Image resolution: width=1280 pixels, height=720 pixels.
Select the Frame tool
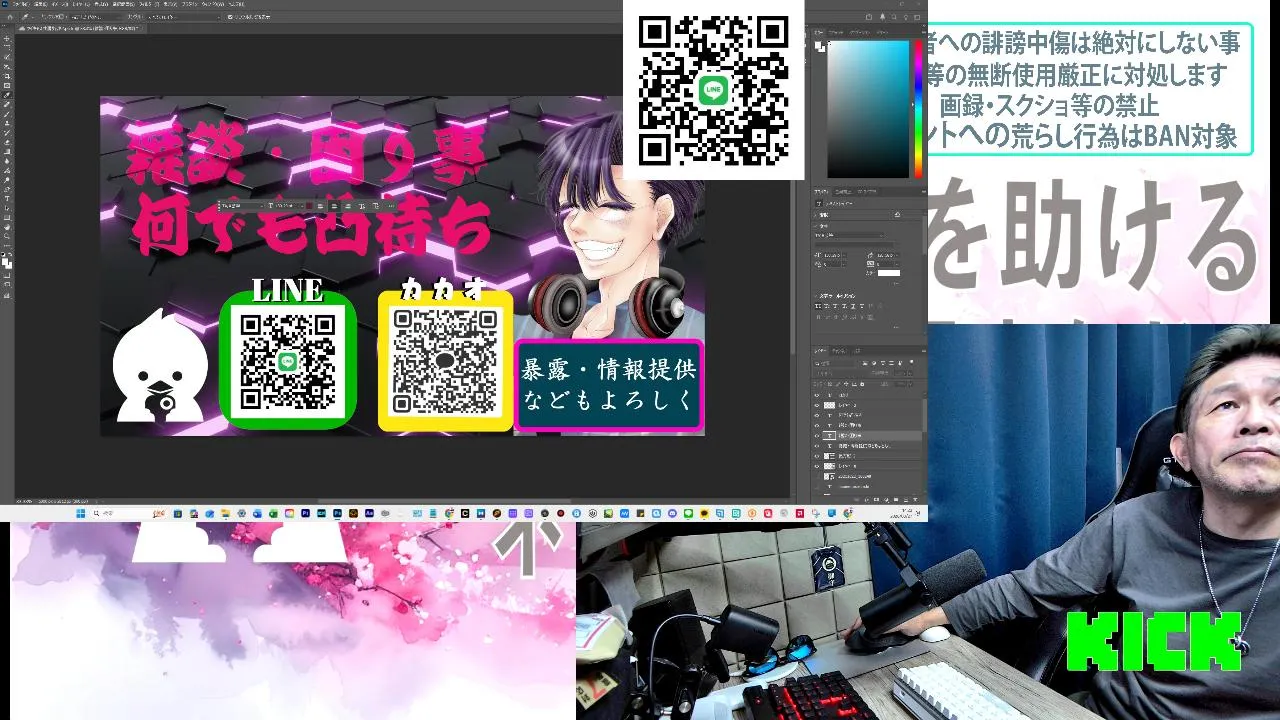pyautogui.click(x=7, y=85)
